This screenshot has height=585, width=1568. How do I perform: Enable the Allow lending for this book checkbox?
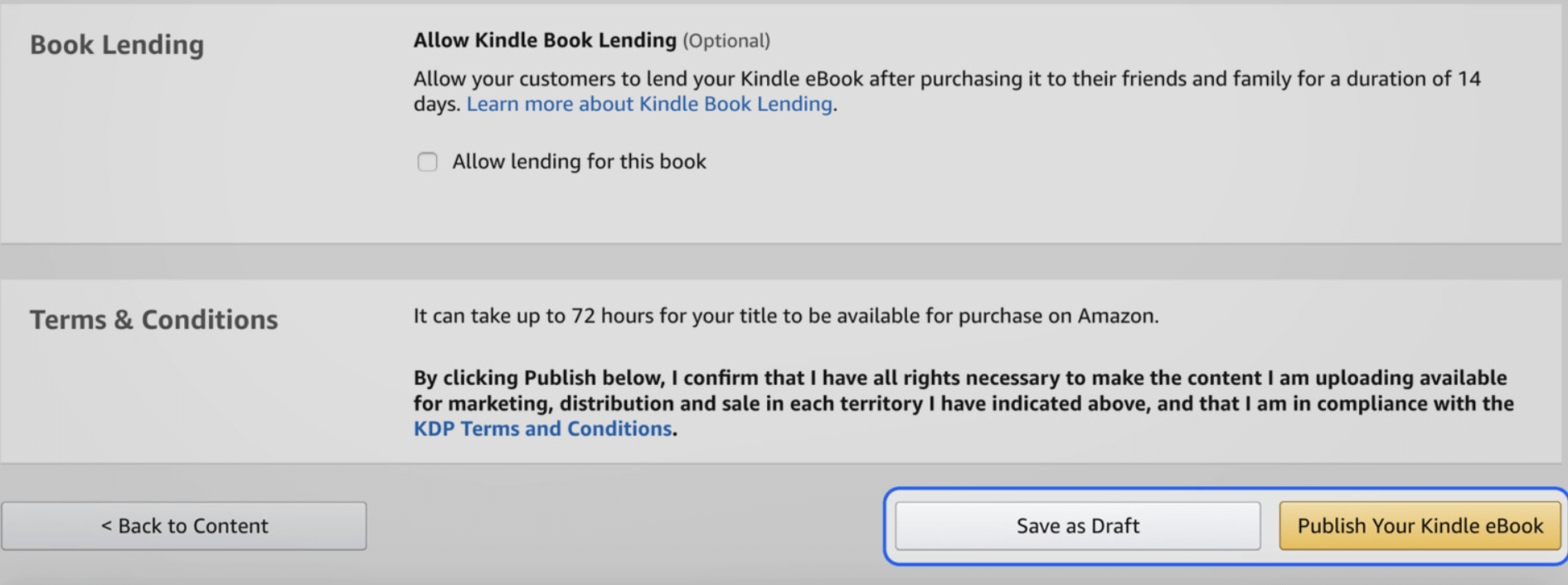(x=427, y=162)
